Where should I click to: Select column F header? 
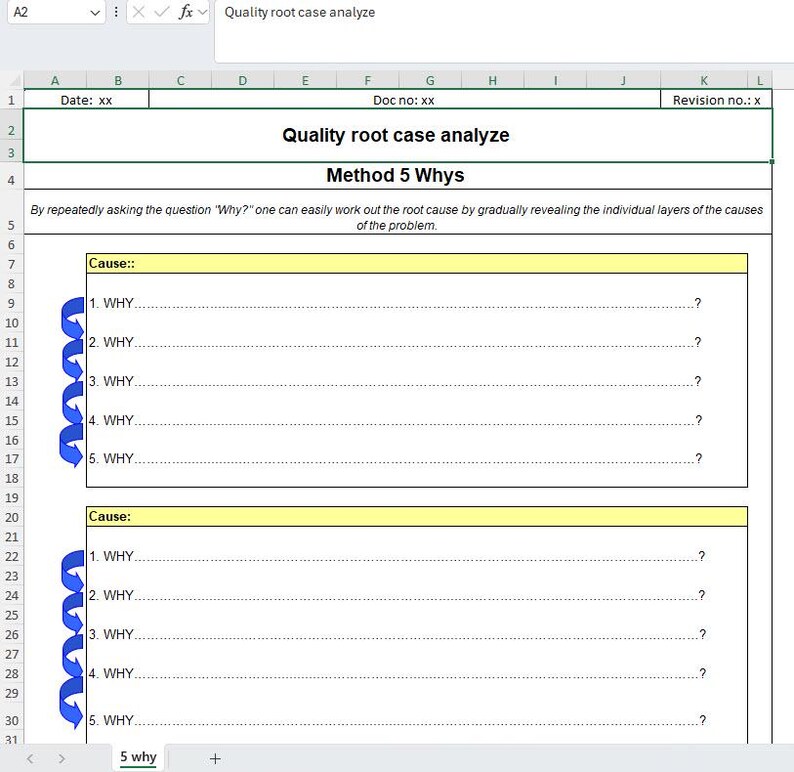368,80
